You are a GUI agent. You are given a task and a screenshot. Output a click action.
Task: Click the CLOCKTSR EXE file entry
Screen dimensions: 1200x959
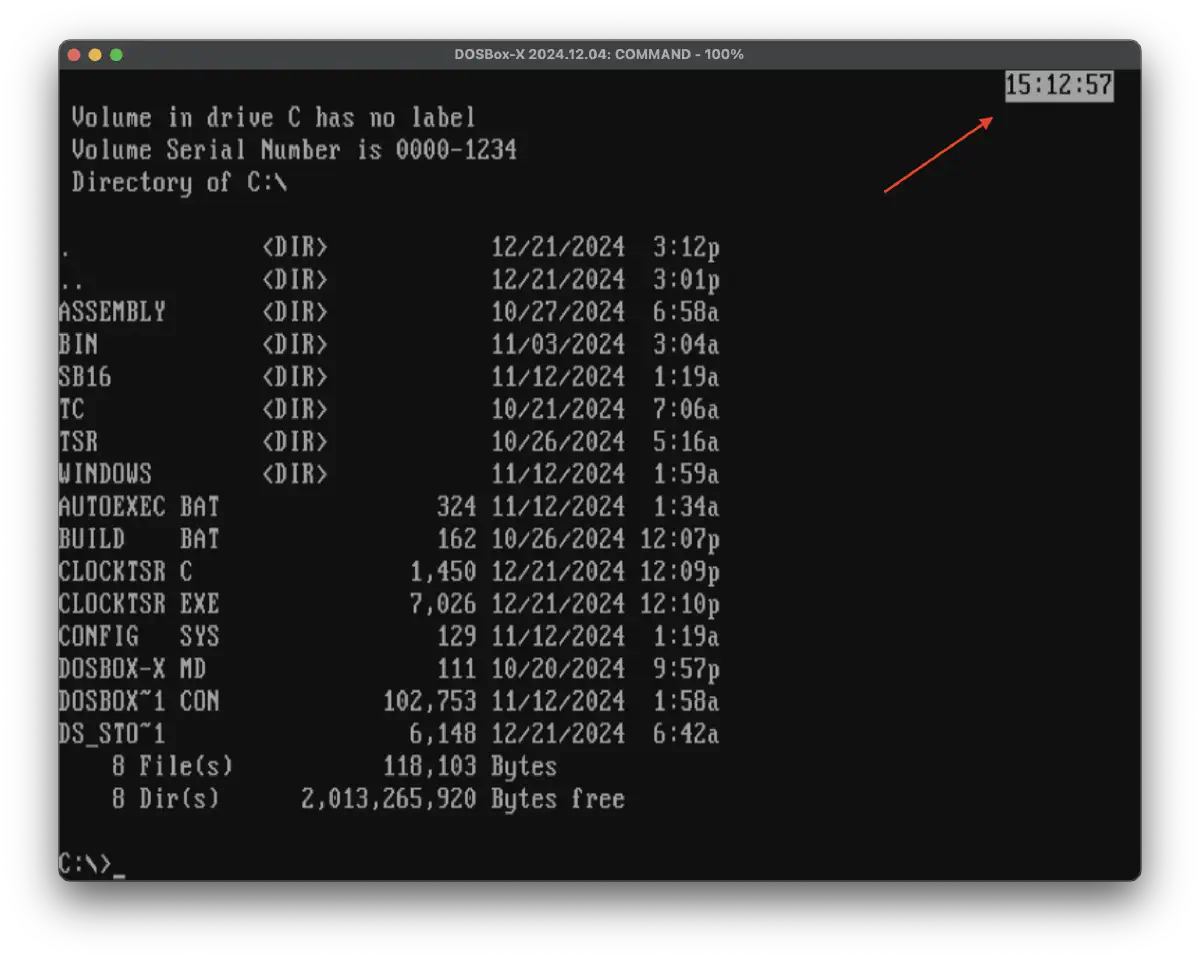139,604
